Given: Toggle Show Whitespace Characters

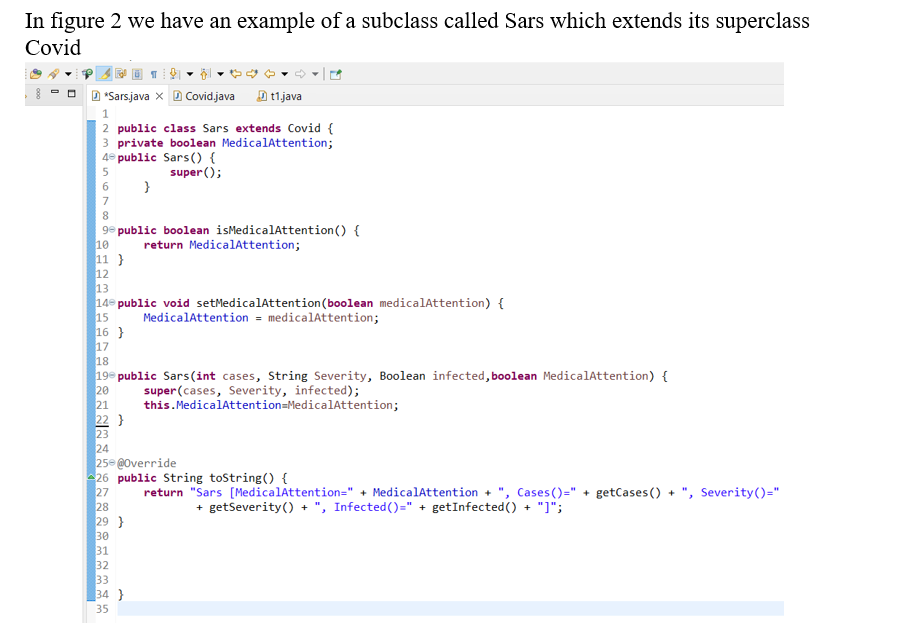Looking at the screenshot, I should coord(154,72).
